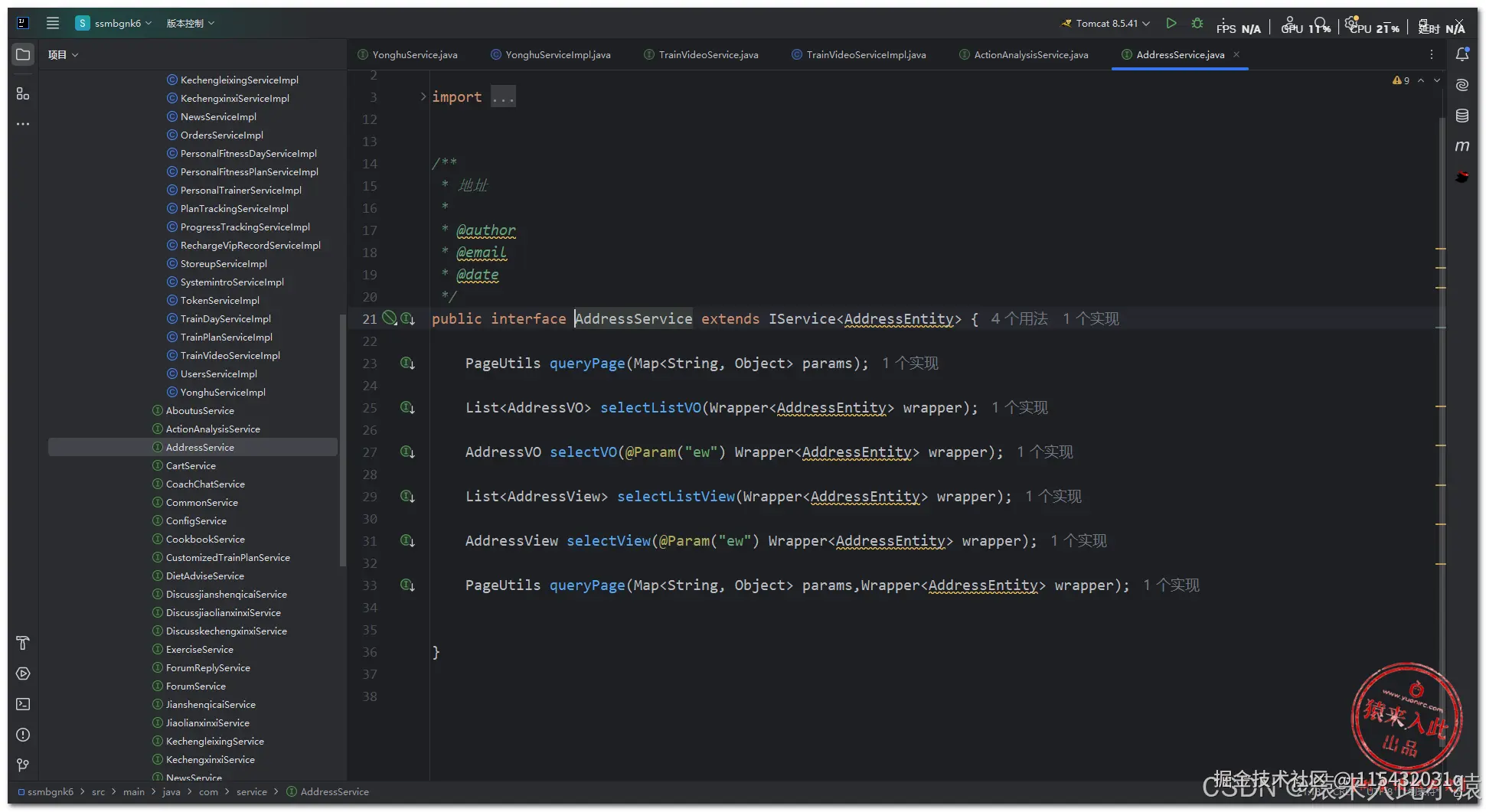Image resolution: width=1486 pixels, height=812 pixels.
Task: Select YonghuServiceImpl in the project tree
Action: (223, 392)
